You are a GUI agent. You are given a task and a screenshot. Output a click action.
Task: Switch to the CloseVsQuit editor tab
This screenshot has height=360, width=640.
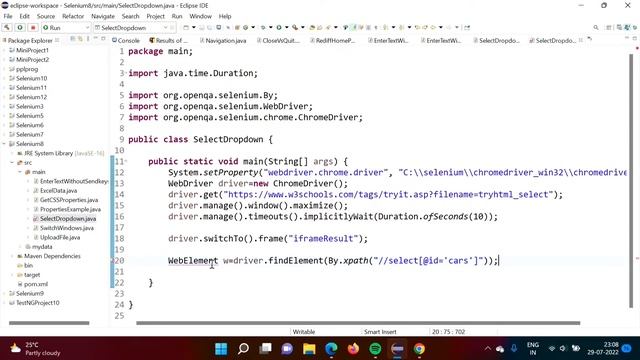pyautogui.click(x=278, y=40)
